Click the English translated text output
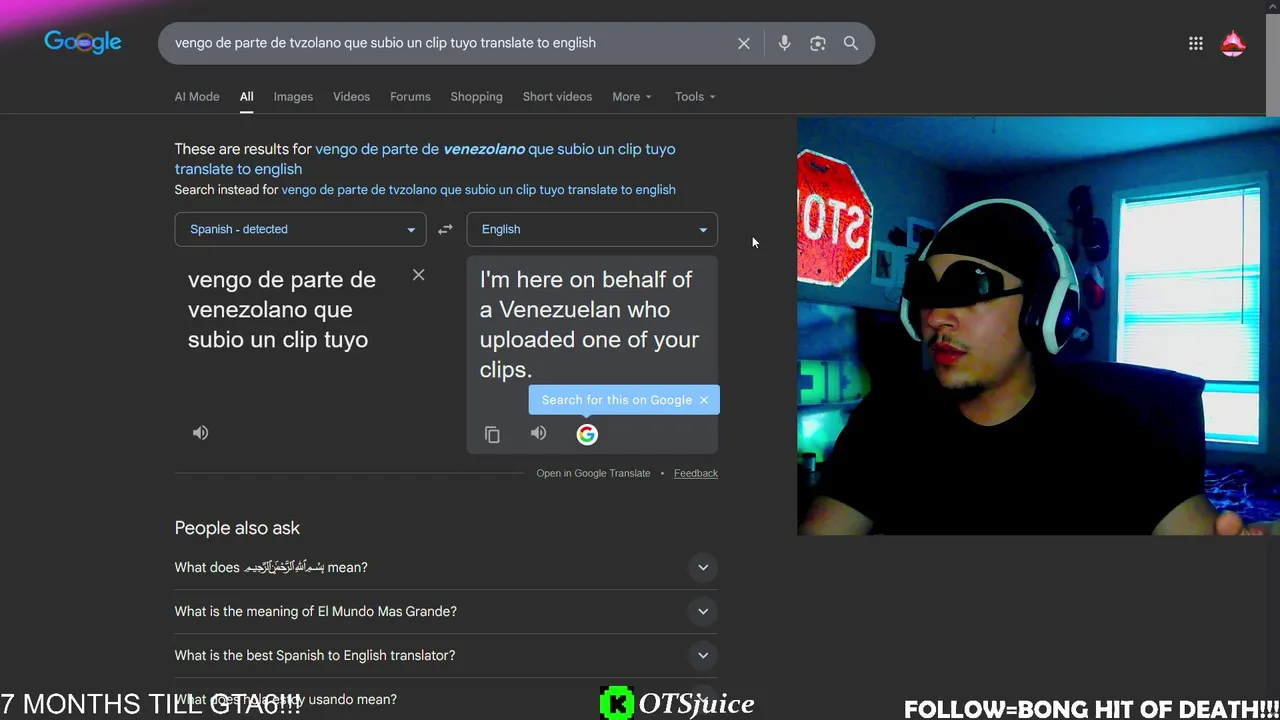 590,324
